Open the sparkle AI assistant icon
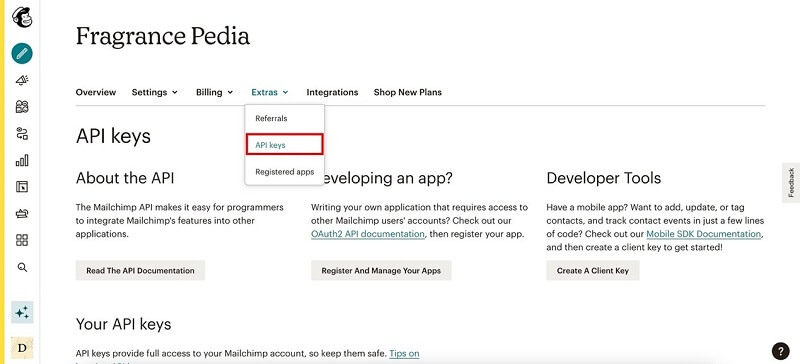Viewport: 800px width, 364px height. (x=22, y=312)
